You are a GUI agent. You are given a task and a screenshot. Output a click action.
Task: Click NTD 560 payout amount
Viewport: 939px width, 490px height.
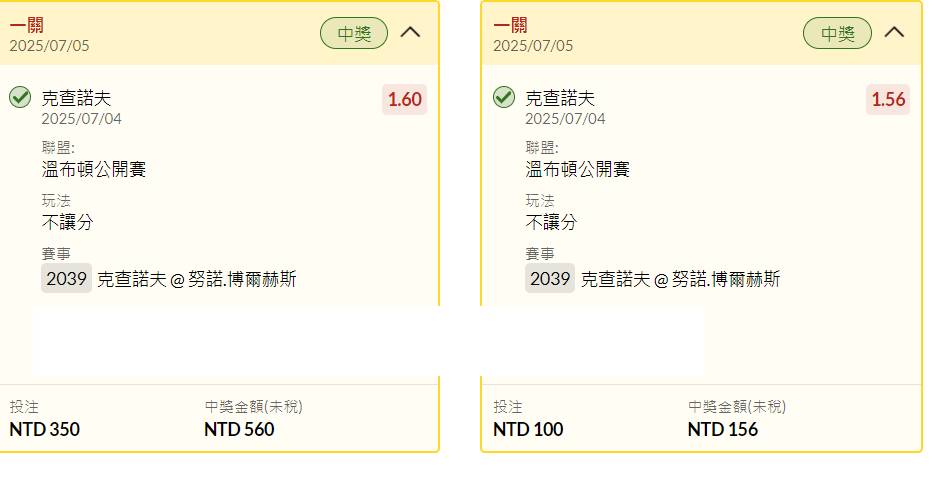coord(239,429)
